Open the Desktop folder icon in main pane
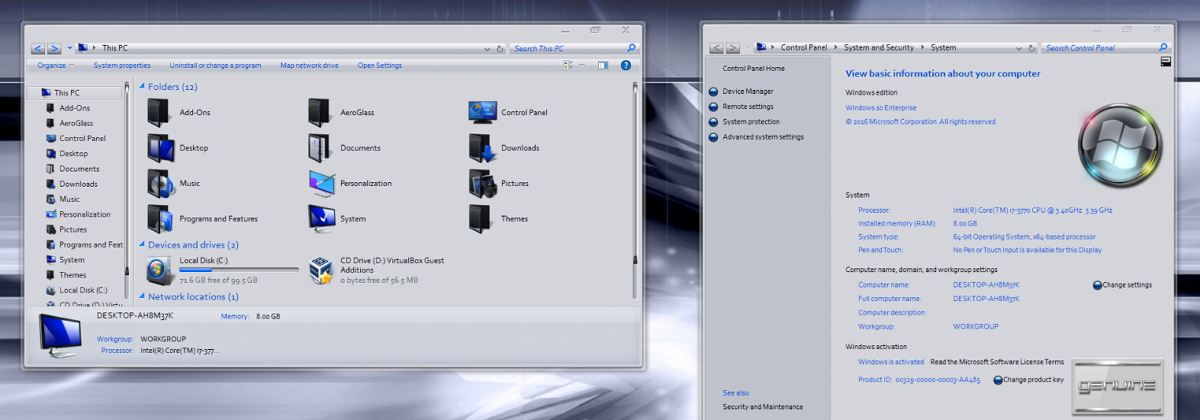 coord(161,148)
